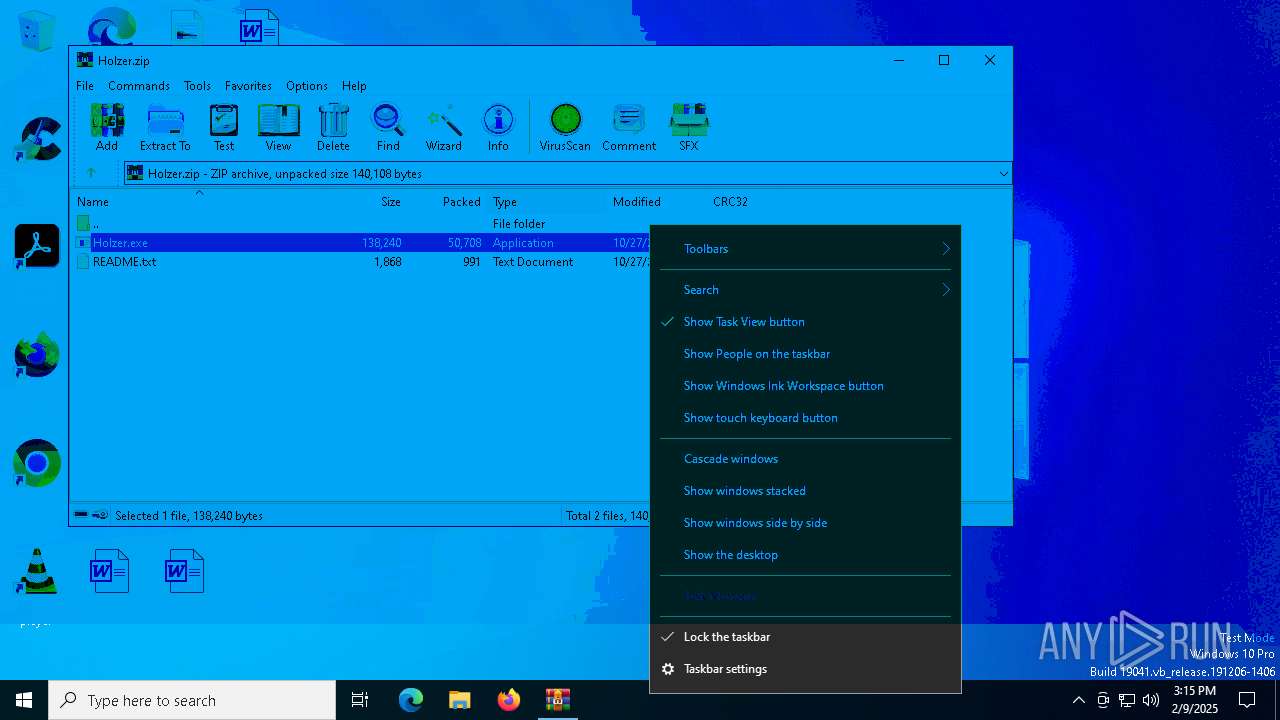Click the Add toolbar icon
This screenshot has width=1280, height=720.
[107, 127]
